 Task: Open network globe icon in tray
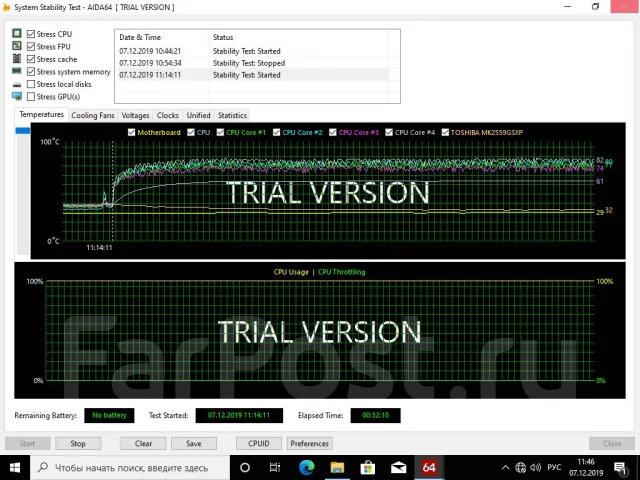520,468
